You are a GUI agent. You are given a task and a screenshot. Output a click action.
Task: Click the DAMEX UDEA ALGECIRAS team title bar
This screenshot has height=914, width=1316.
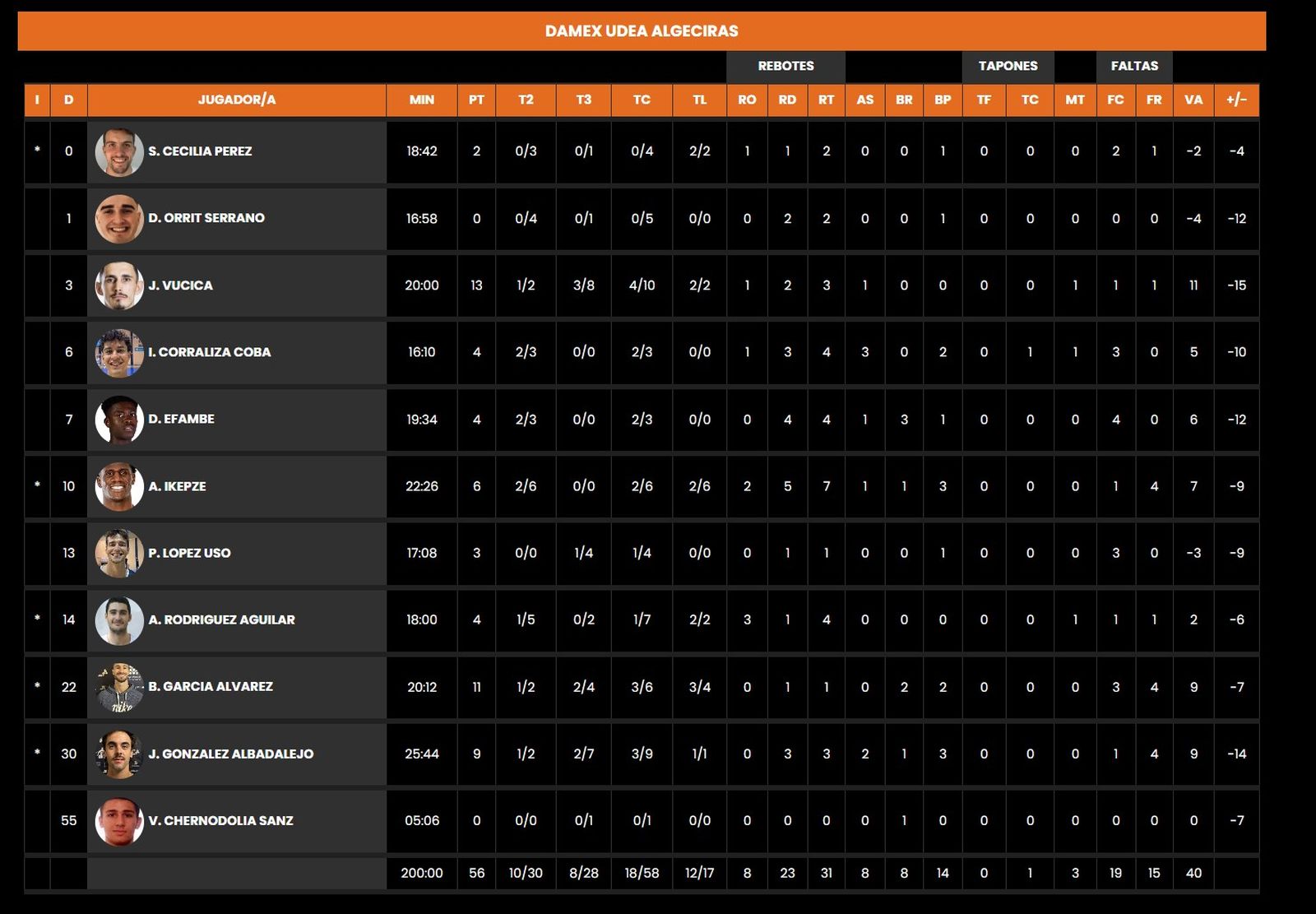point(642,31)
